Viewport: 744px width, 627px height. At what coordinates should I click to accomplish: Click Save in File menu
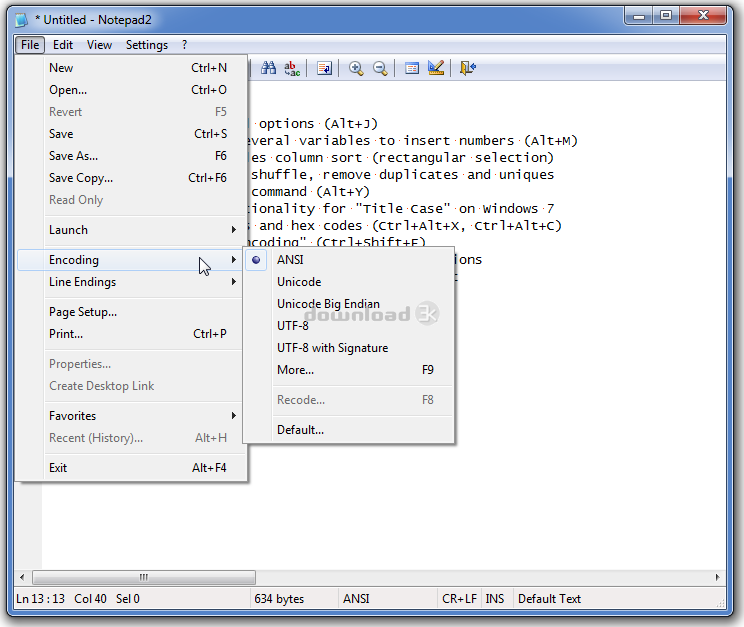pos(131,134)
